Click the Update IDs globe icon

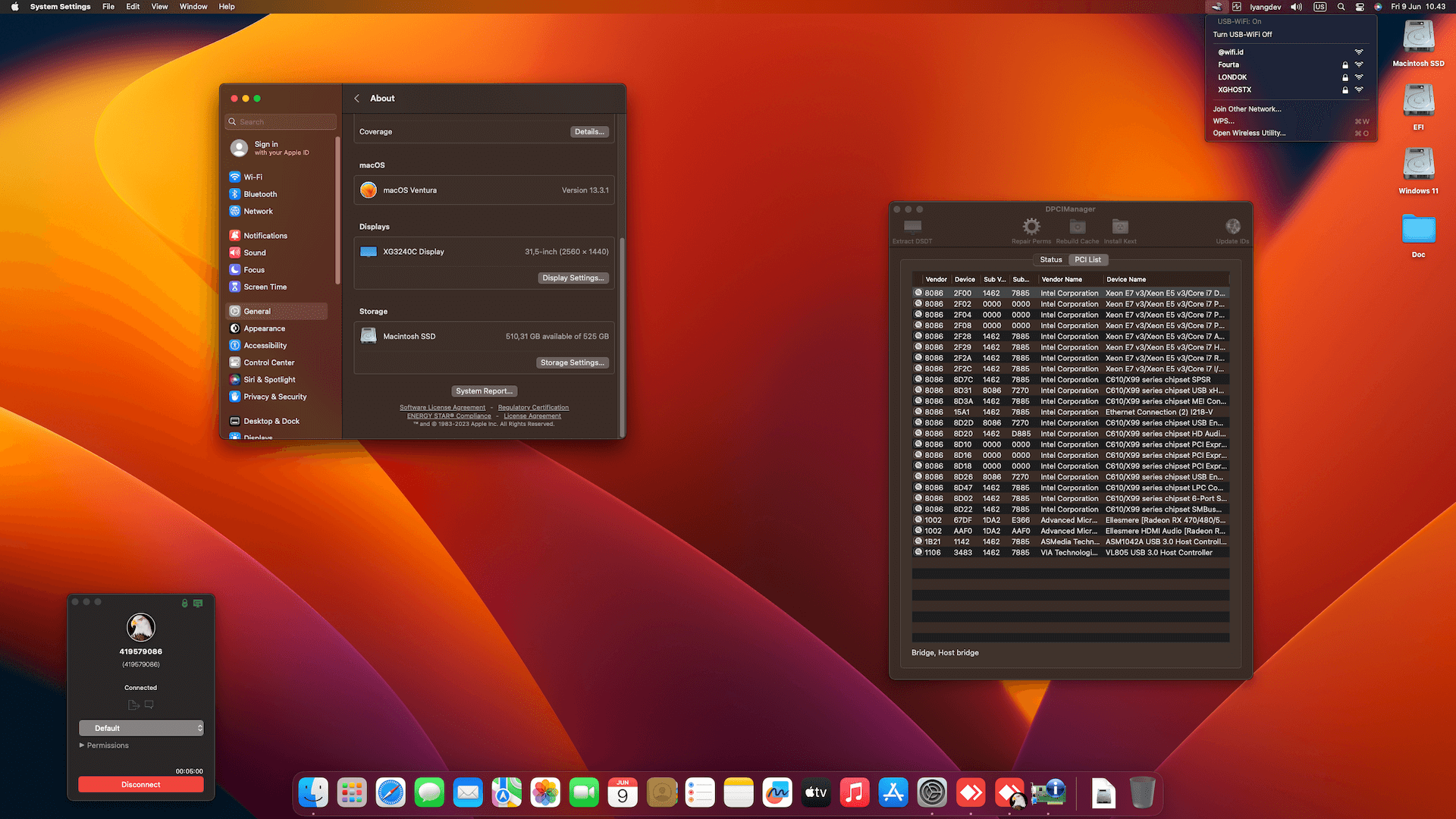[1232, 226]
